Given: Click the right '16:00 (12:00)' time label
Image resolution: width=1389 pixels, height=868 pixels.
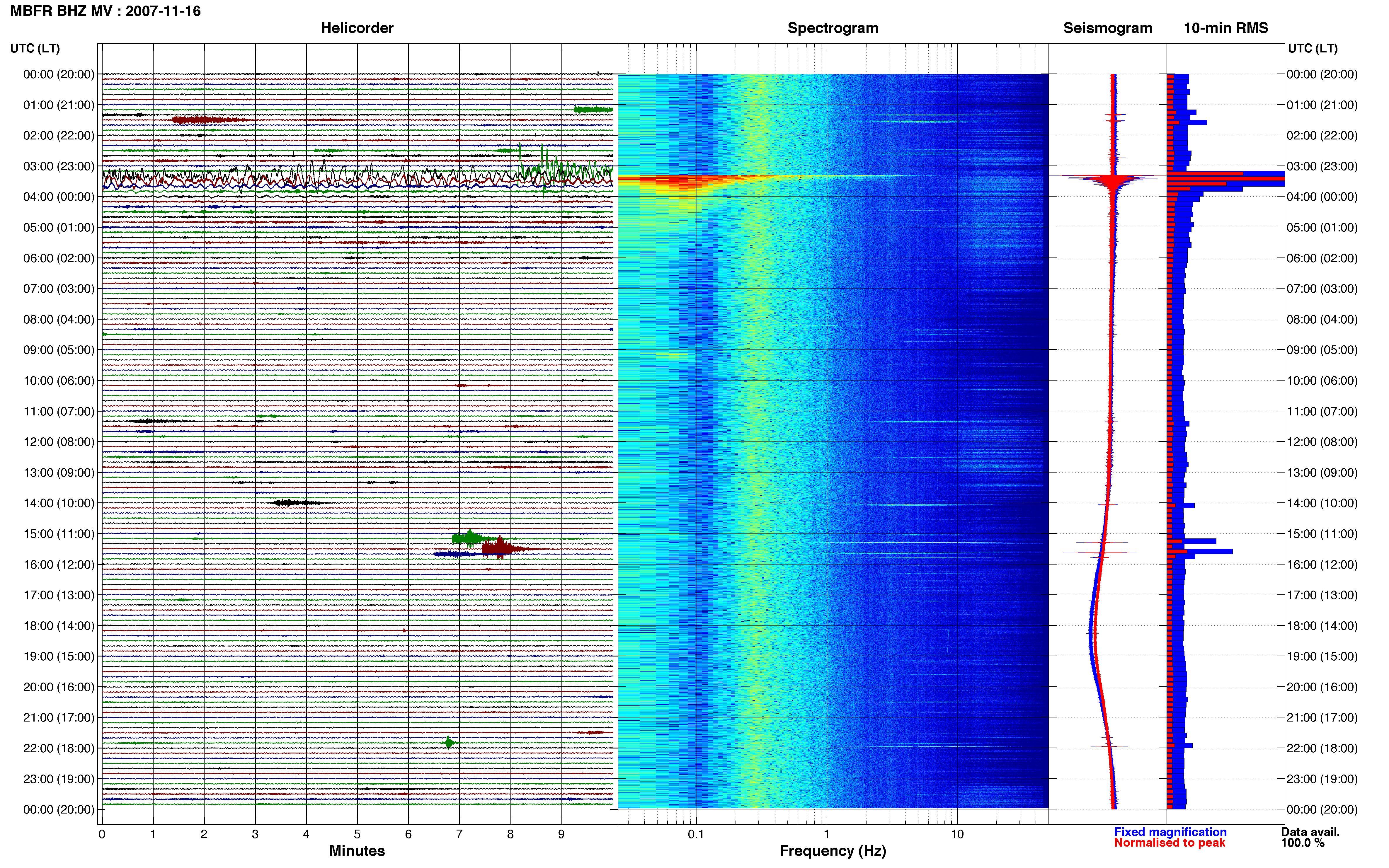Looking at the screenshot, I should [1322, 564].
